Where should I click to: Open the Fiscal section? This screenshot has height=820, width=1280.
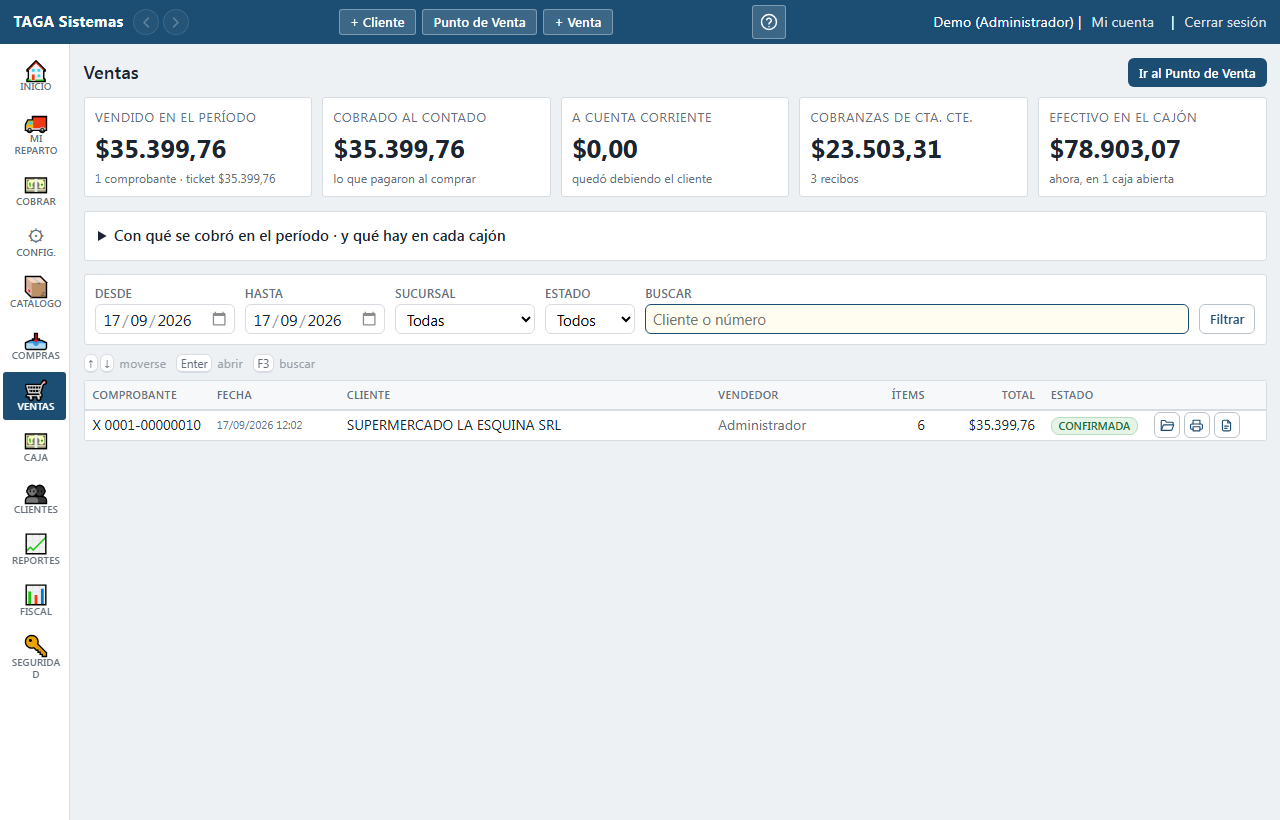tap(35, 601)
